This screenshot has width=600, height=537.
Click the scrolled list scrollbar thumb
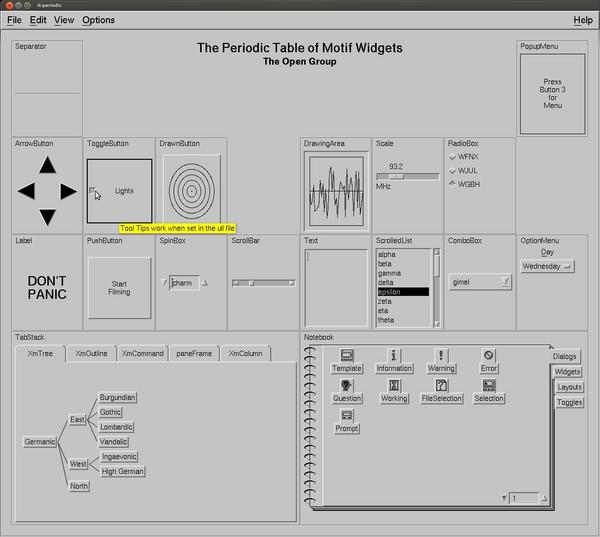pyautogui.click(x=437, y=266)
